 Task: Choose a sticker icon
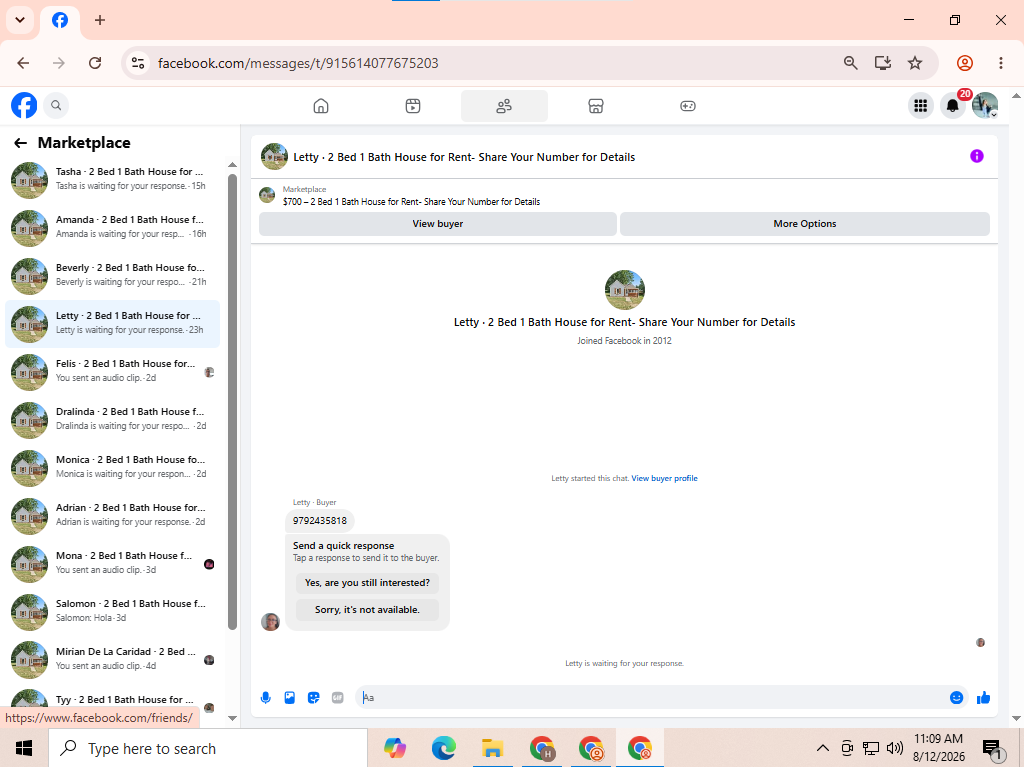click(x=313, y=698)
